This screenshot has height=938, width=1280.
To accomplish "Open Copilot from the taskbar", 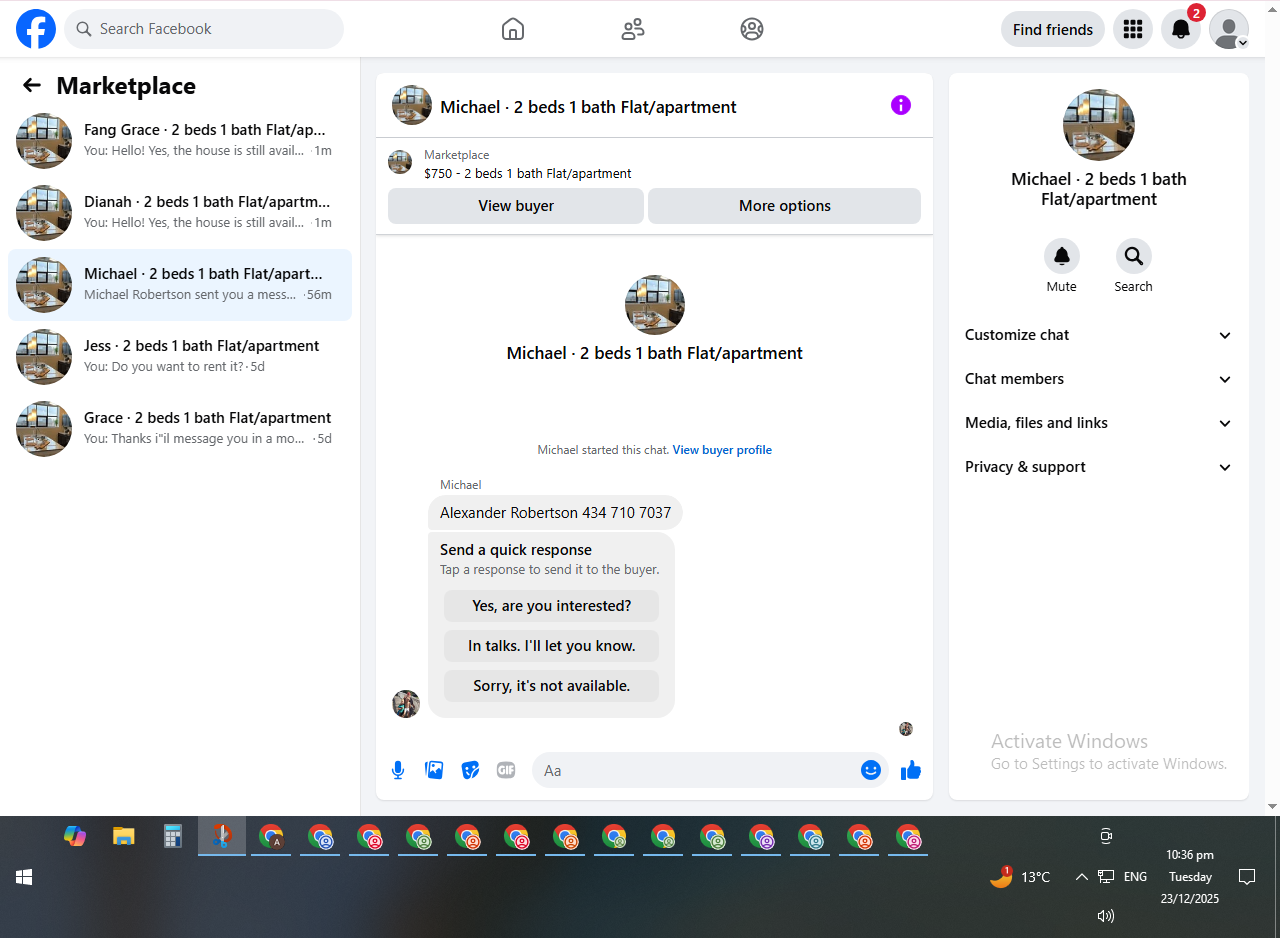I will click(75, 836).
